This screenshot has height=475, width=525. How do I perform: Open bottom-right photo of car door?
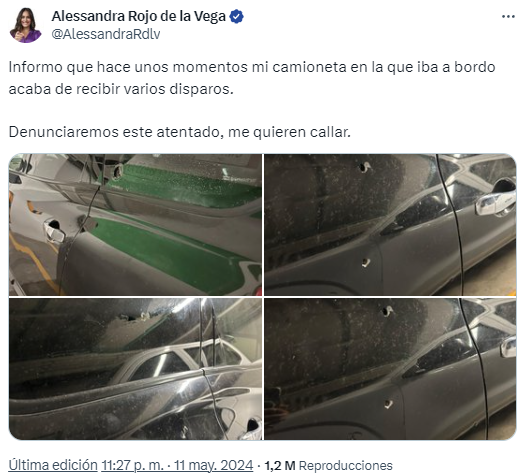390,369
